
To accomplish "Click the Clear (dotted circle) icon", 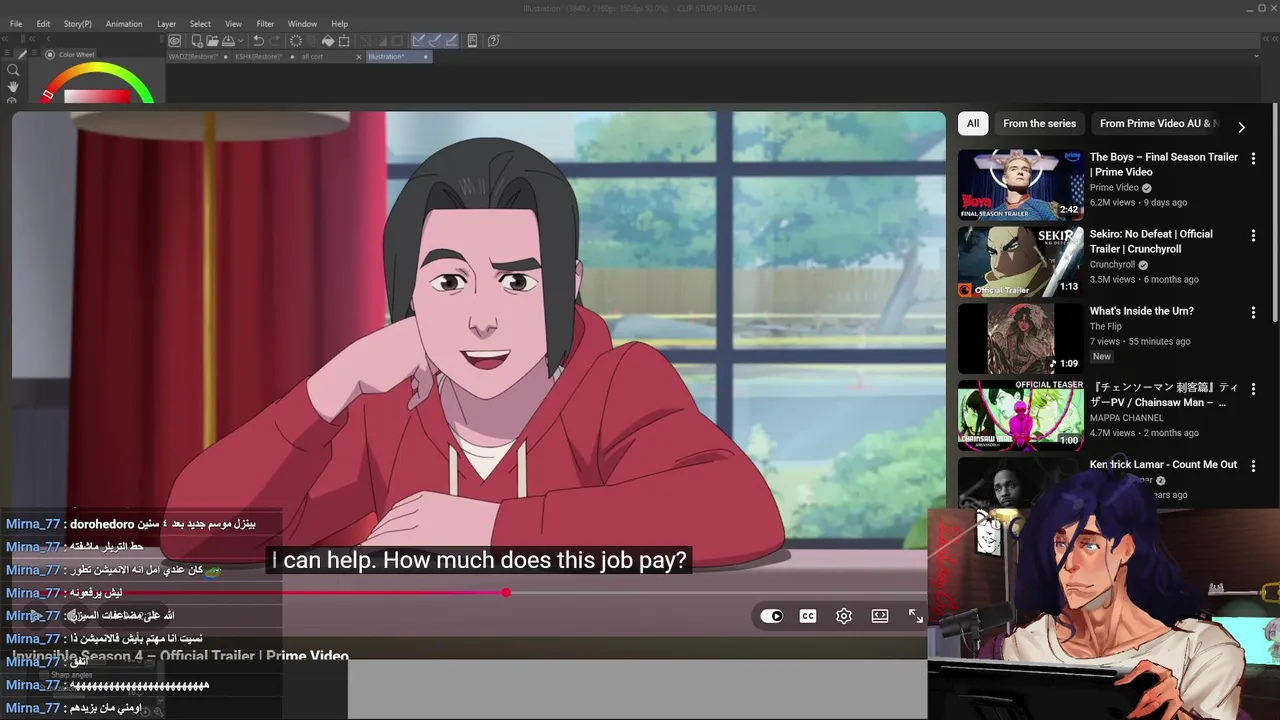I will click(x=296, y=41).
